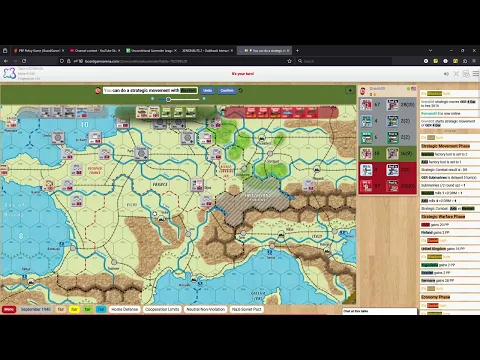Screen dimensions: 480x360
Task: Click the Chat at this table input
Action: pos(380,311)
